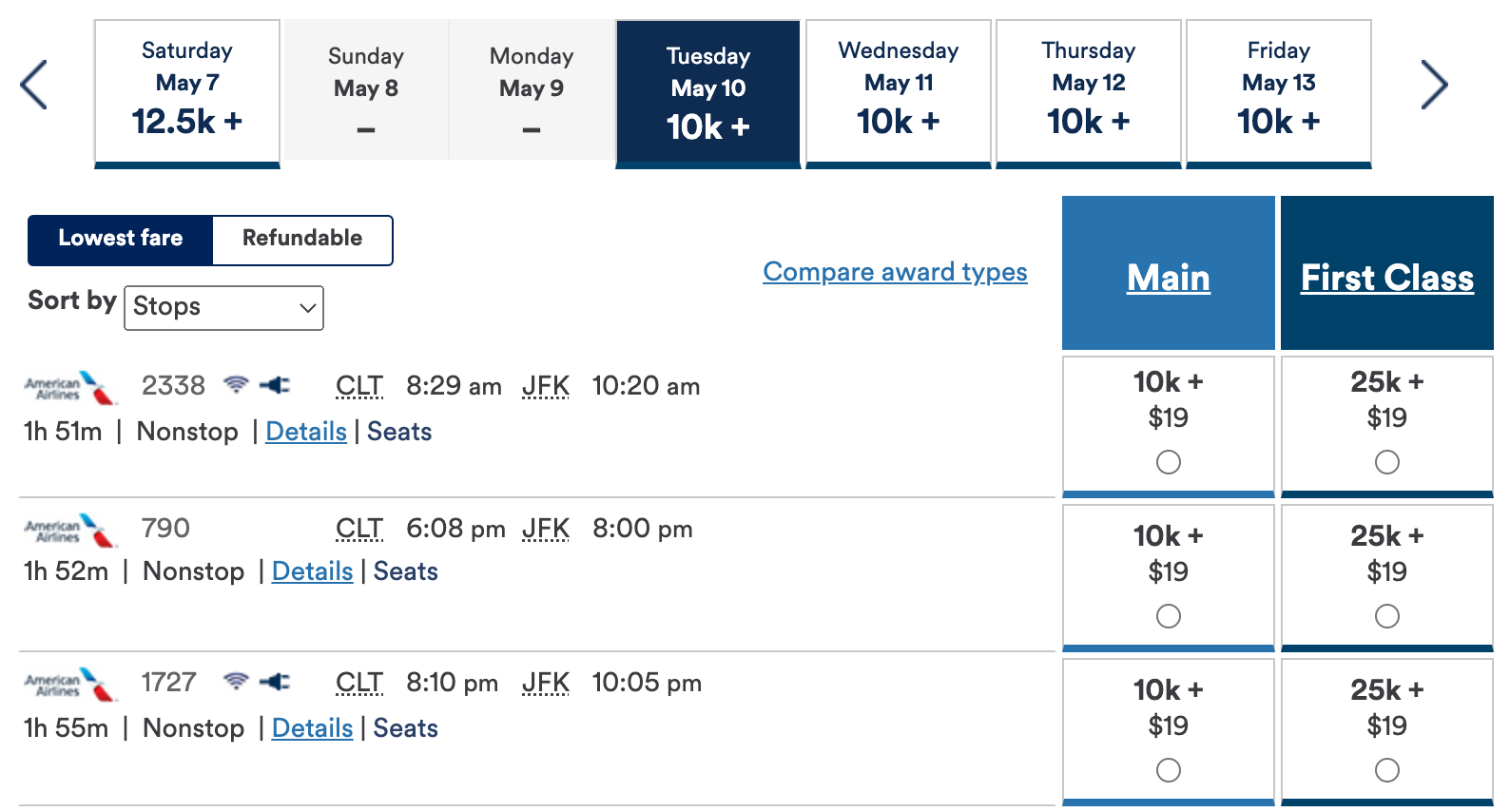Open the Sort by Stops dropdown
The height and width of the screenshot is (812, 1510).
(x=223, y=307)
